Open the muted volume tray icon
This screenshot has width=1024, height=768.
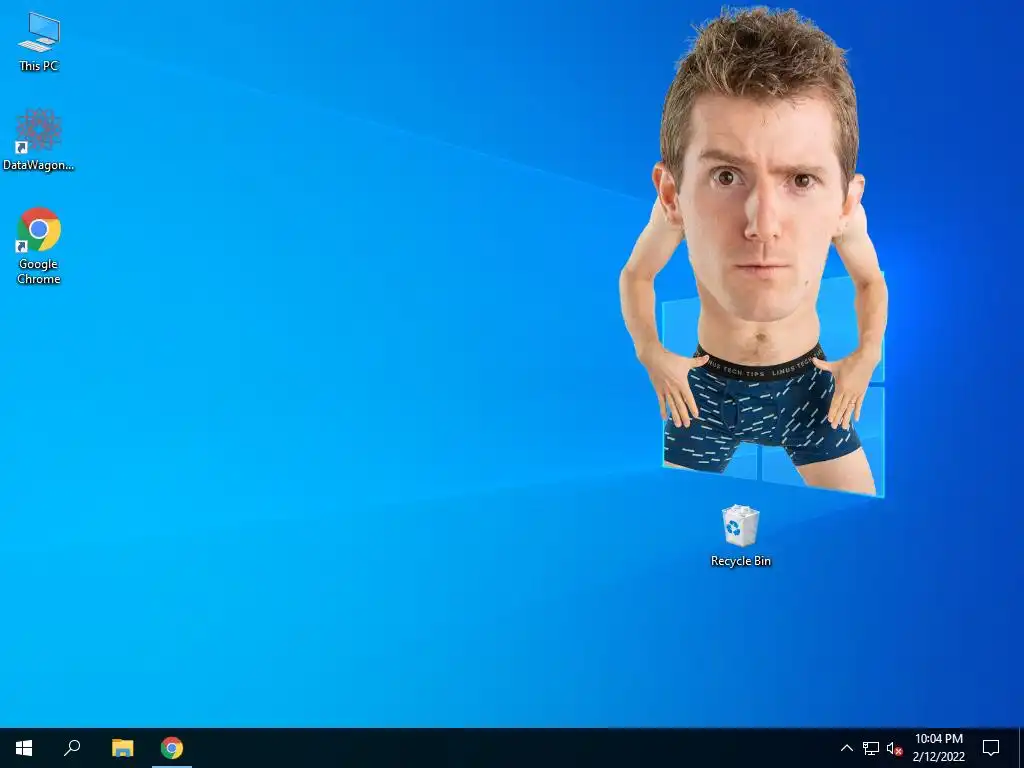click(894, 748)
